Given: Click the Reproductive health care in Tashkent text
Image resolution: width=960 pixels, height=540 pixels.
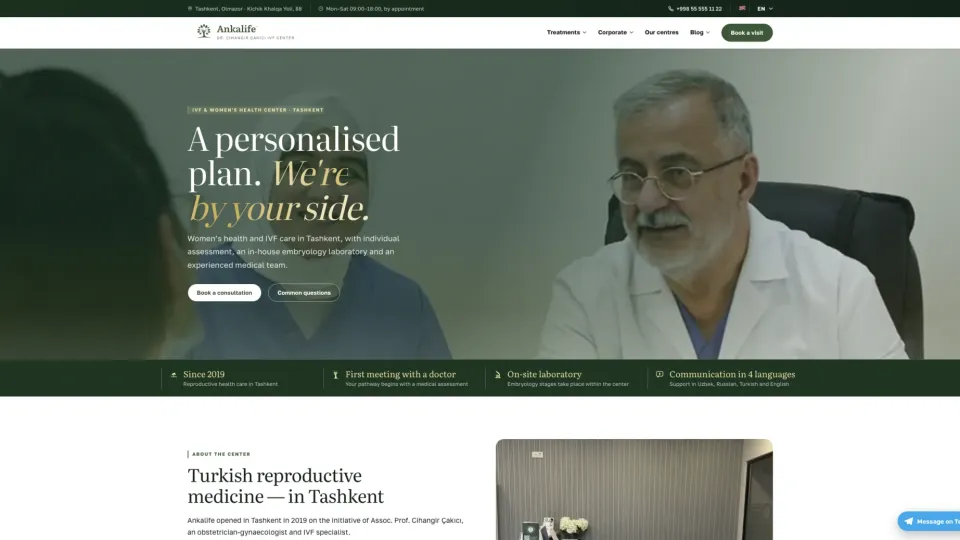Looking at the screenshot, I should (x=230, y=384).
